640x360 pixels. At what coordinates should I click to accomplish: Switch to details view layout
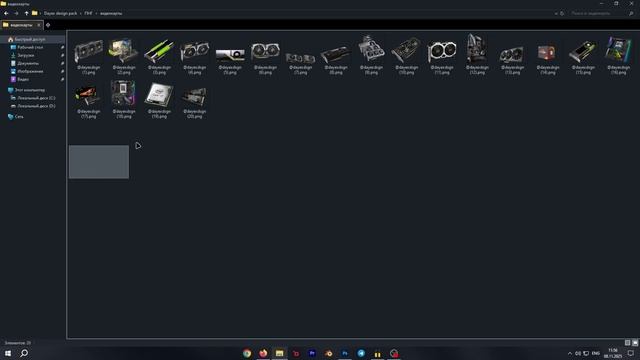(x=627, y=343)
